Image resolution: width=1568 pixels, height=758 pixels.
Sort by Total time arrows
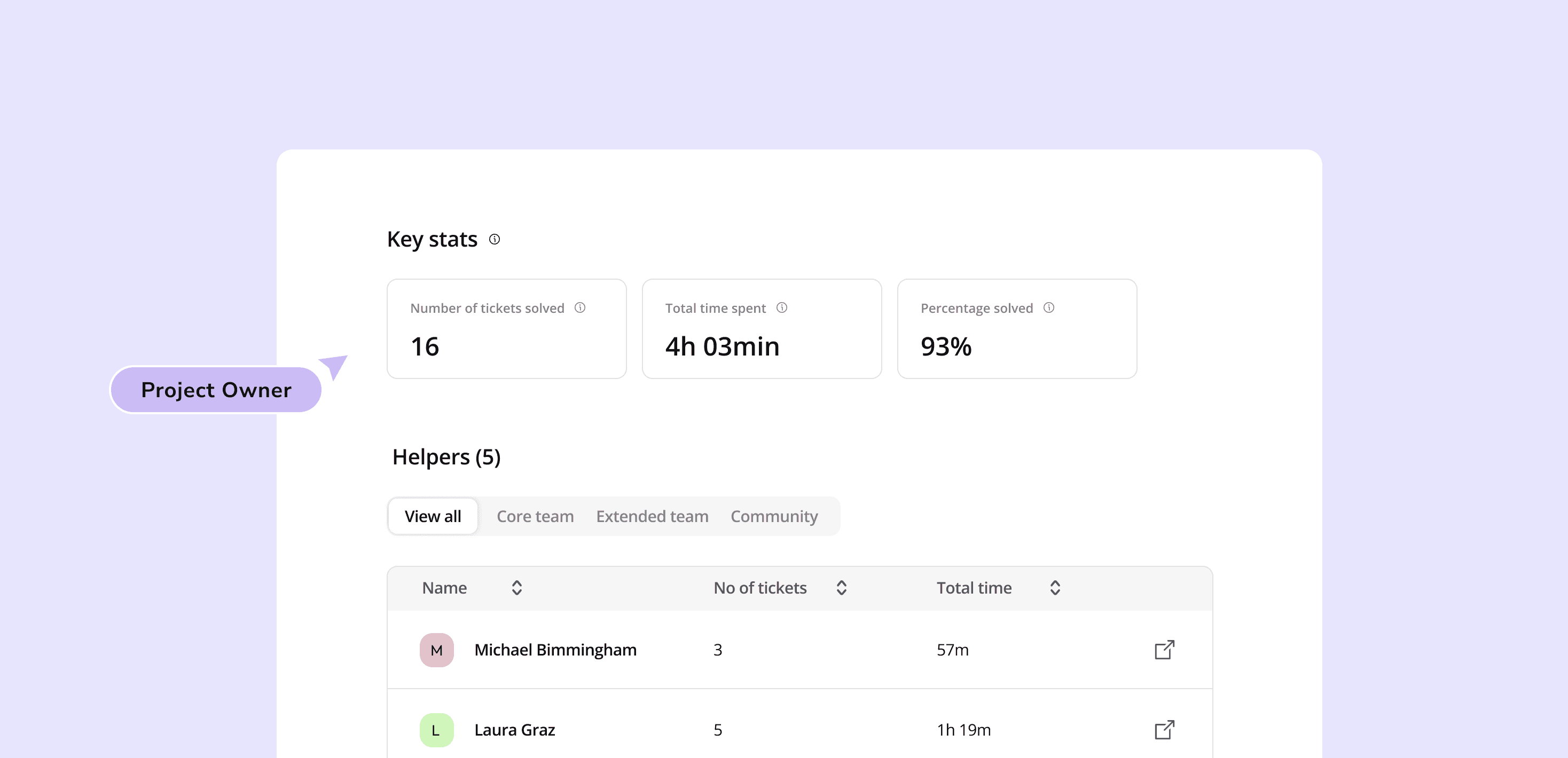tap(1055, 588)
